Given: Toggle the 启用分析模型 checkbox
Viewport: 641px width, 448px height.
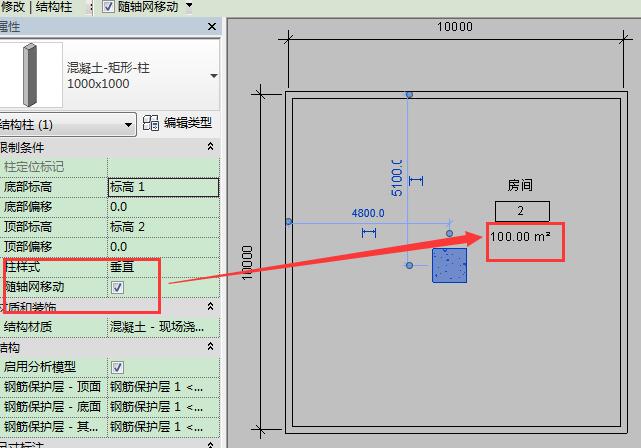Looking at the screenshot, I should (117, 367).
